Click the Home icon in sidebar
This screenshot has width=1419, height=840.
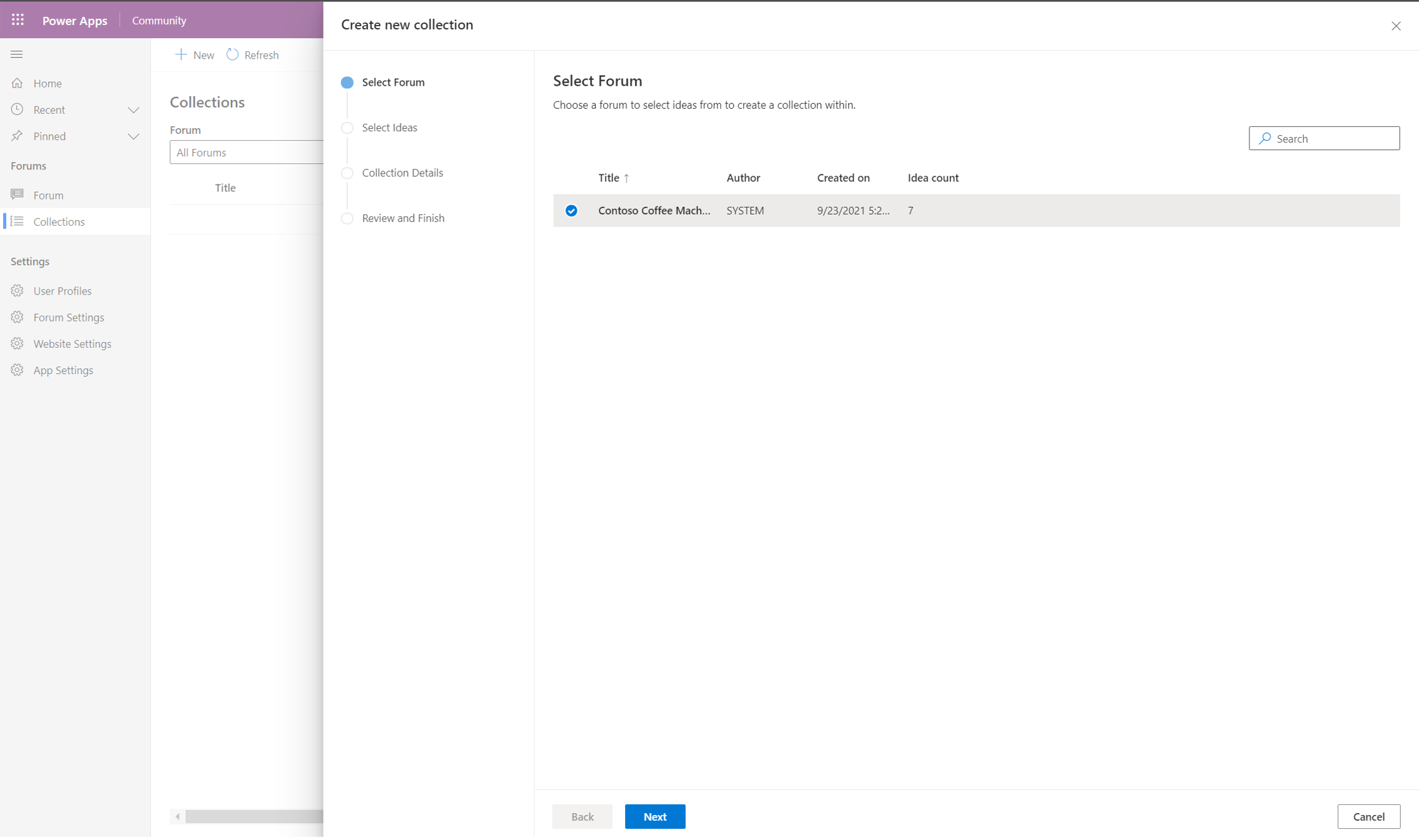click(x=17, y=82)
